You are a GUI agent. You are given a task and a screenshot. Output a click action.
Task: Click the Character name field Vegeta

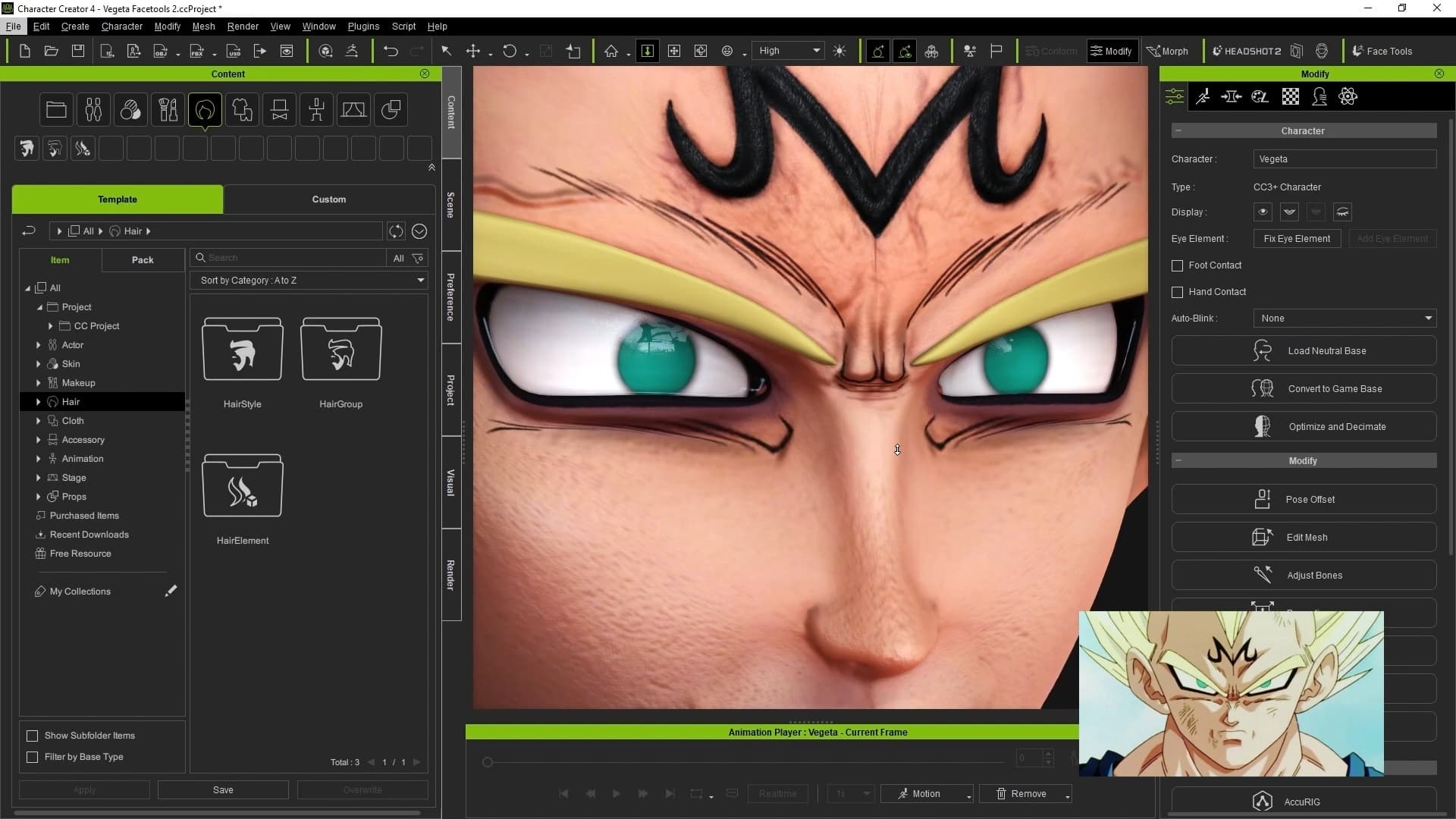[1345, 159]
